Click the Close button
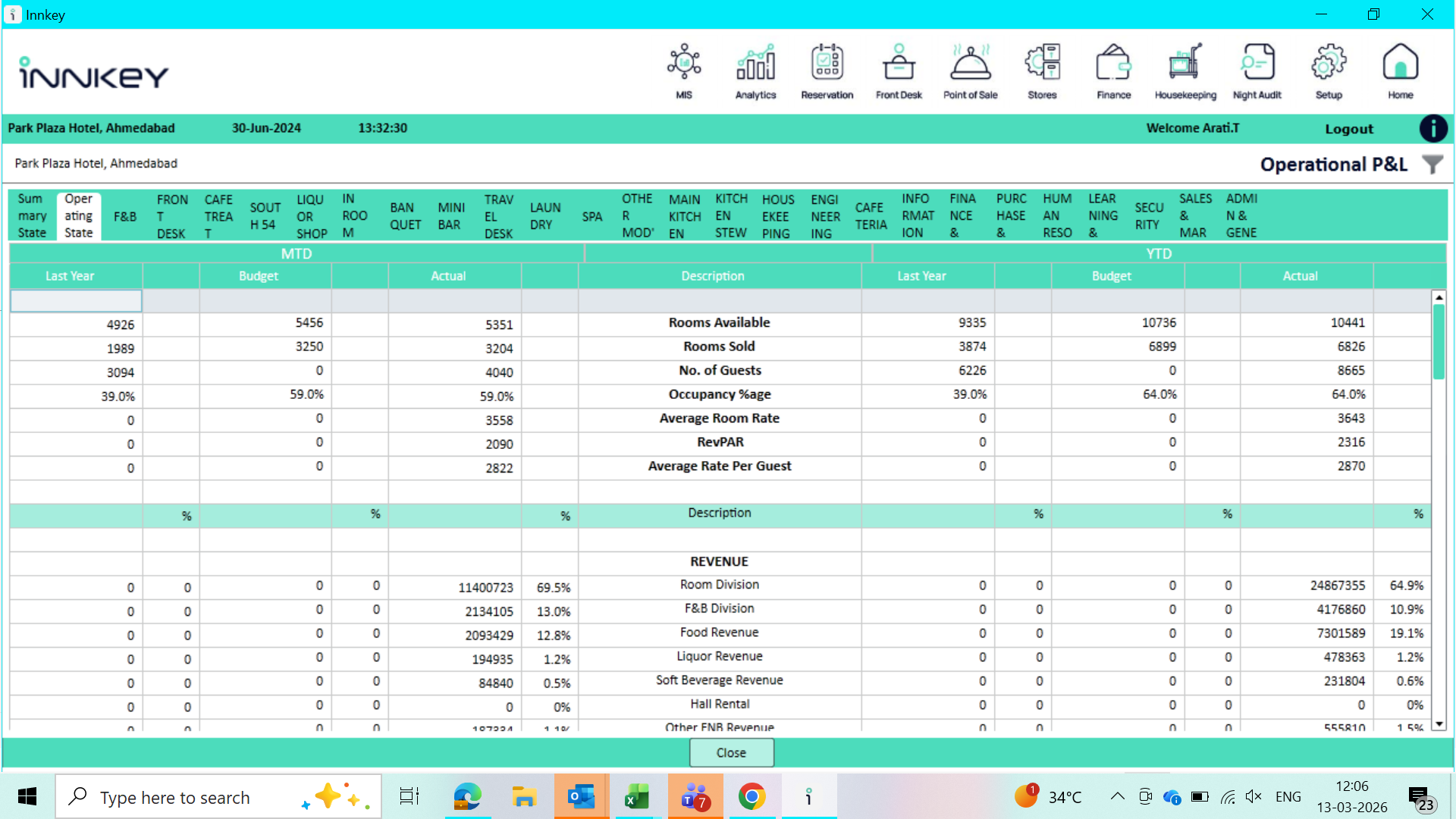This screenshot has width=1456, height=819. pos(731,752)
